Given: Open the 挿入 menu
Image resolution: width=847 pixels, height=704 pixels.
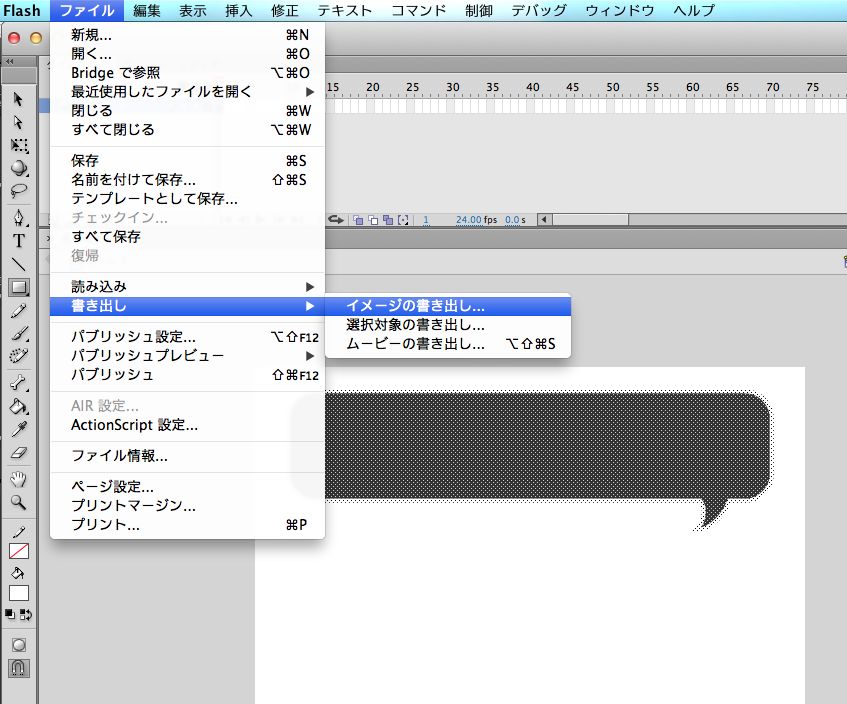Looking at the screenshot, I should pos(239,10).
